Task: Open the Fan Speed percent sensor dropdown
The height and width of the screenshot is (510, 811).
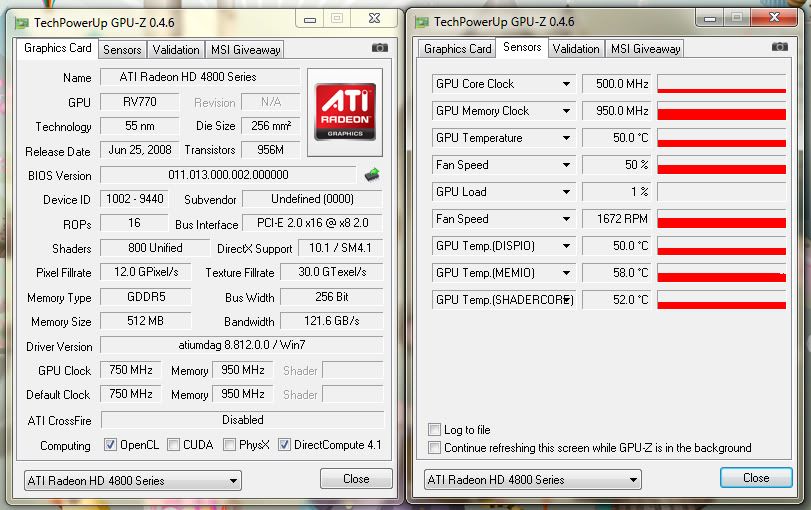Action: [x=566, y=165]
